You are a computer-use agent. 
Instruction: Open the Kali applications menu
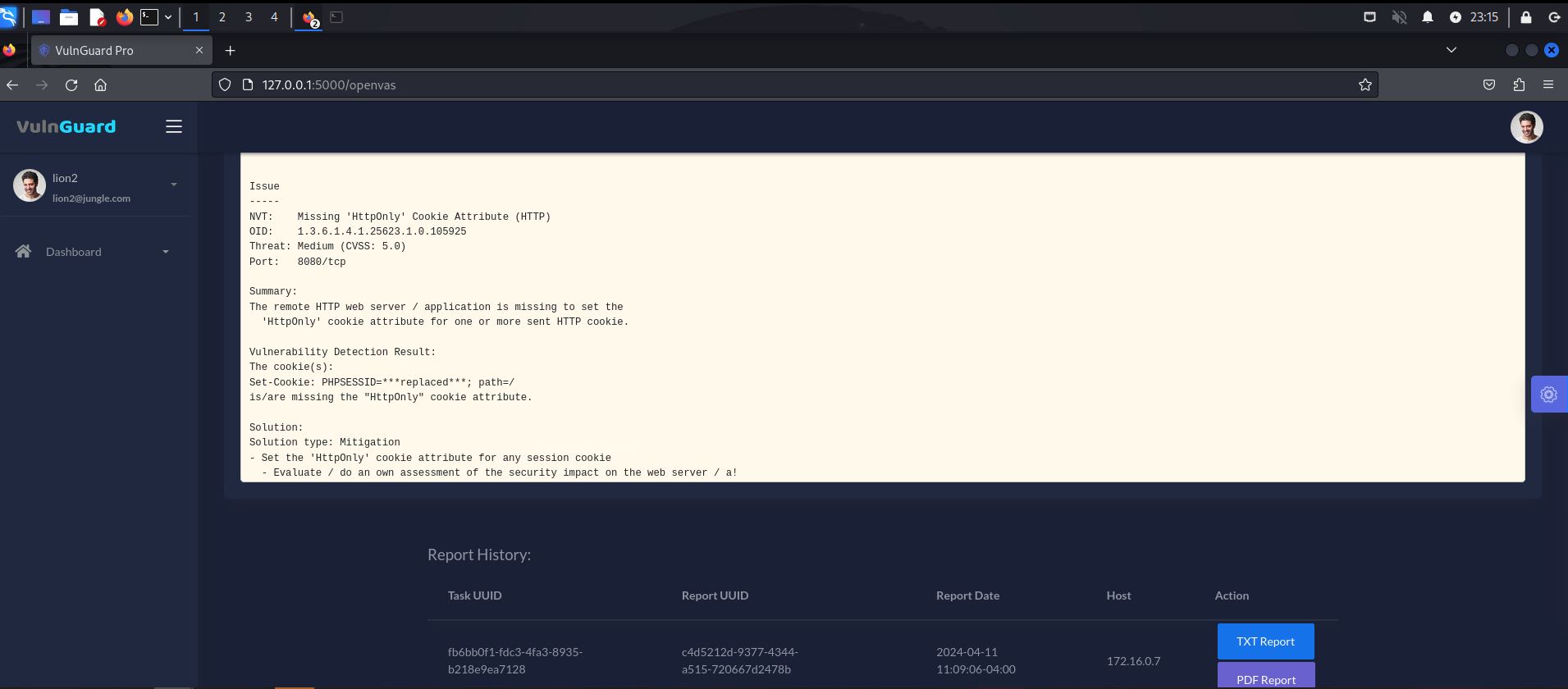(9, 16)
